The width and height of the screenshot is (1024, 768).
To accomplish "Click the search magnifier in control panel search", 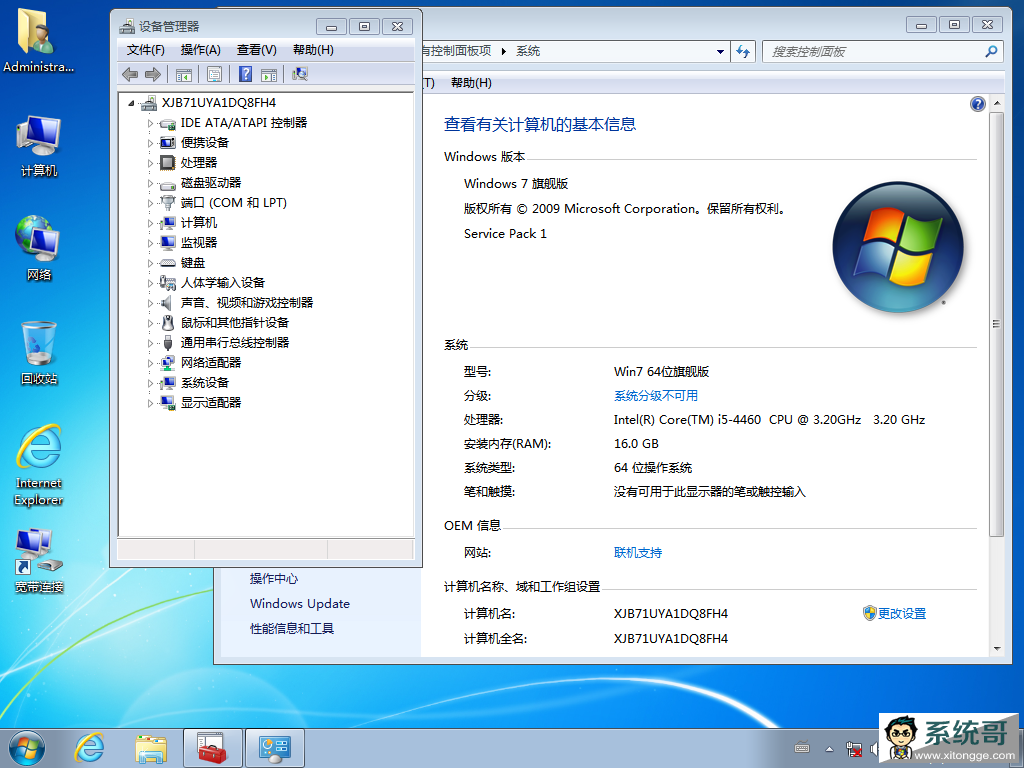I will pyautogui.click(x=991, y=51).
